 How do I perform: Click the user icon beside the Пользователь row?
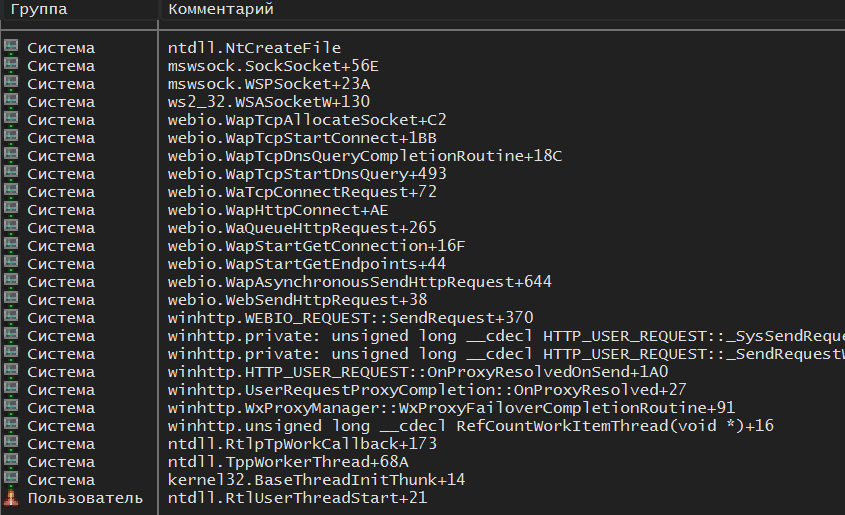[12, 497]
